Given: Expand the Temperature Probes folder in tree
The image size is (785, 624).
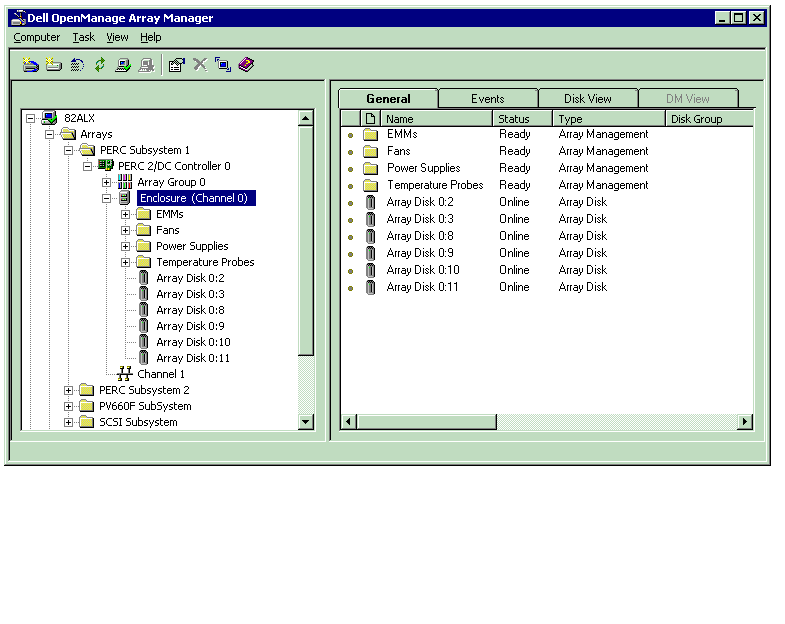Looking at the screenshot, I should tap(125, 262).
